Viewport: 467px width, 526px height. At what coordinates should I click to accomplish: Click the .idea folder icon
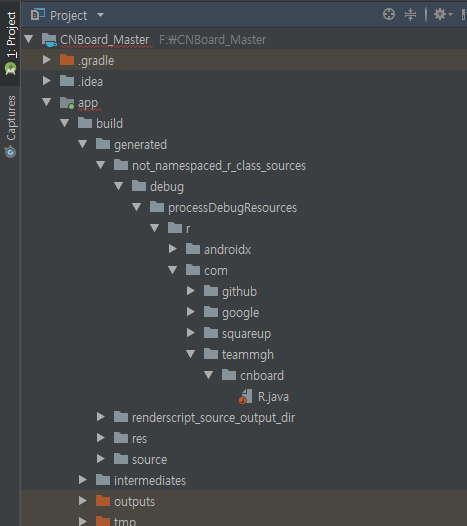(67, 81)
